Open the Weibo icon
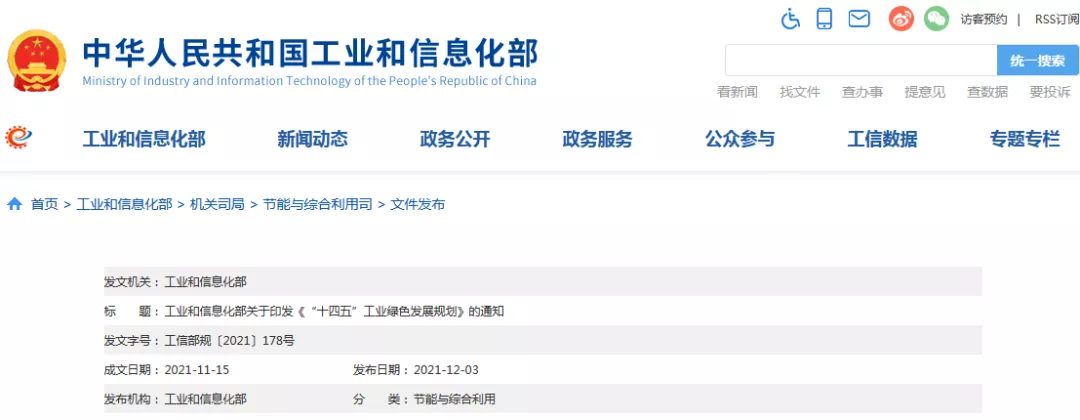 pyautogui.click(x=901, y=19)
